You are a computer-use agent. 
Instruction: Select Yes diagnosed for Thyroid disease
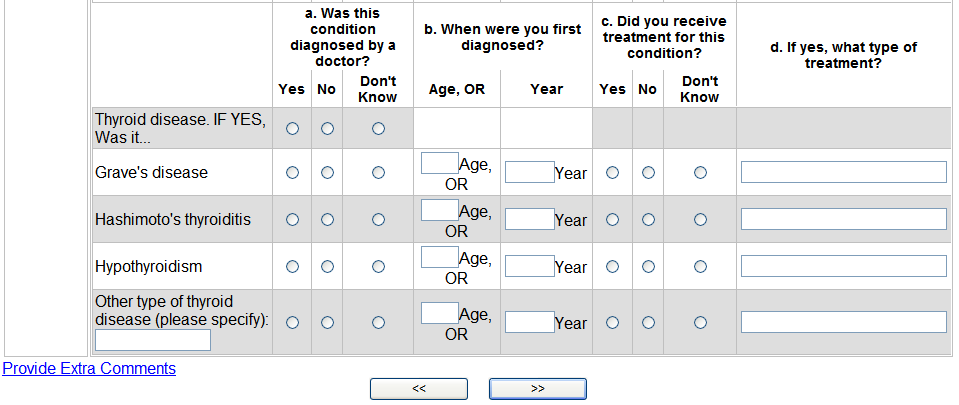pyautogui.click(x=292, y=129)
